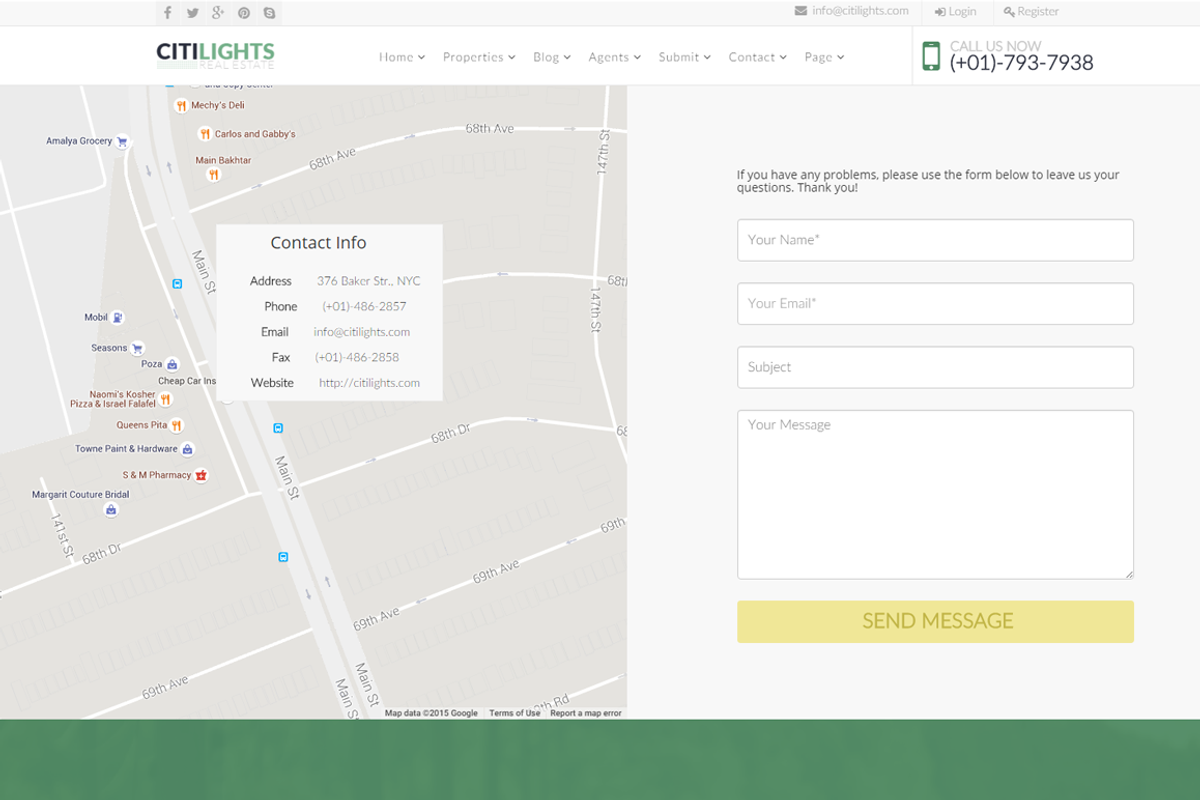Select Margarit Couture Bridal shop marker
1200x800 pixels.
(111, 510)
